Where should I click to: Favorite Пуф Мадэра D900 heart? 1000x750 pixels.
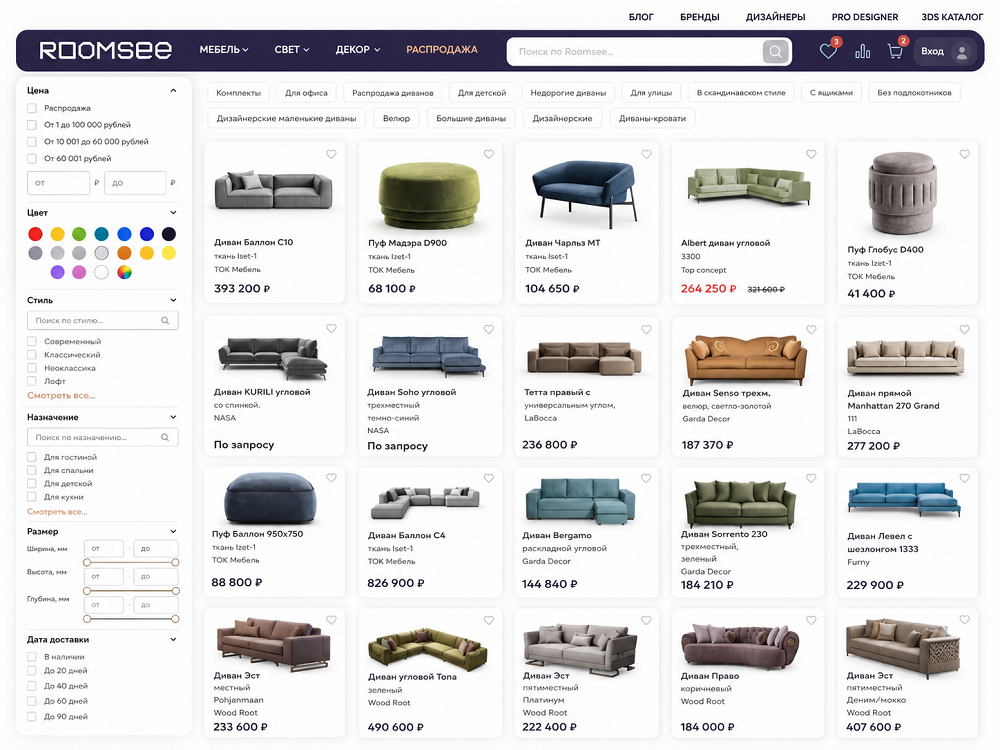coord(489,154)
